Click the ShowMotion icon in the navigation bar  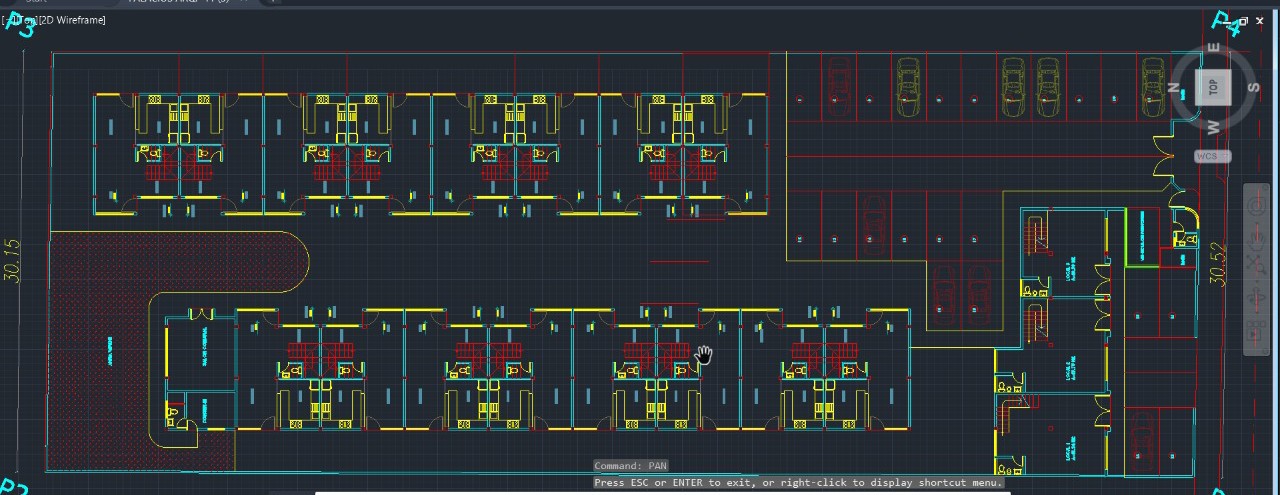click(x=1257, y=332)
